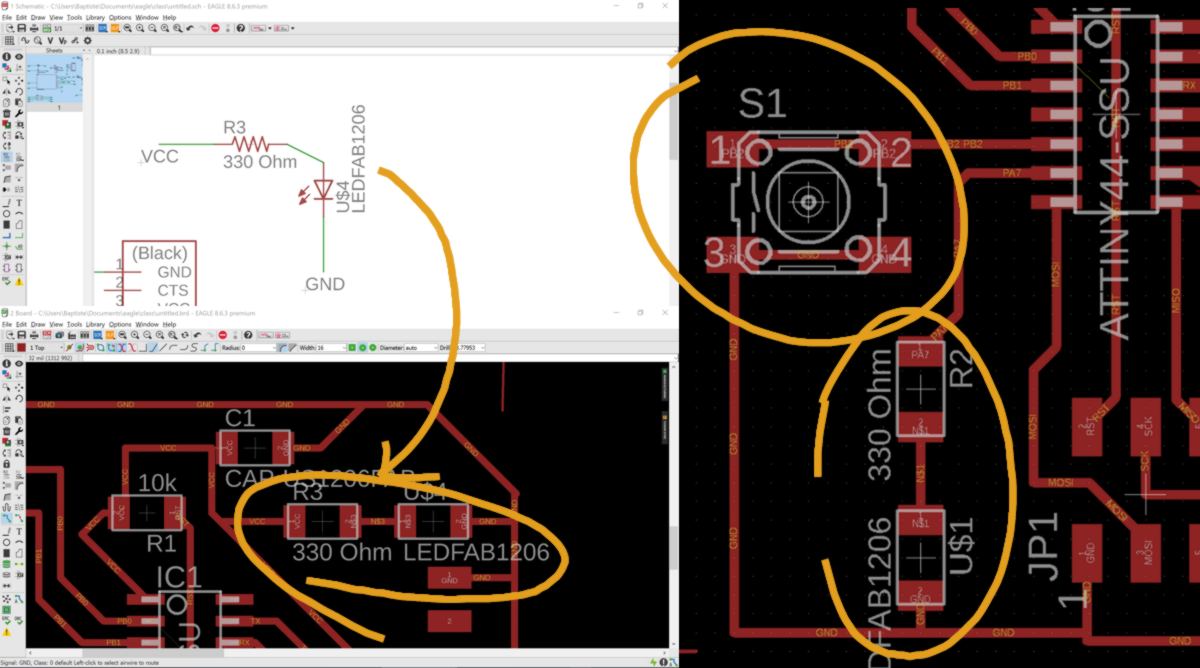Select the green Junction plus tool in Schematic
1200x668 pixels.
tap(6, 245)
